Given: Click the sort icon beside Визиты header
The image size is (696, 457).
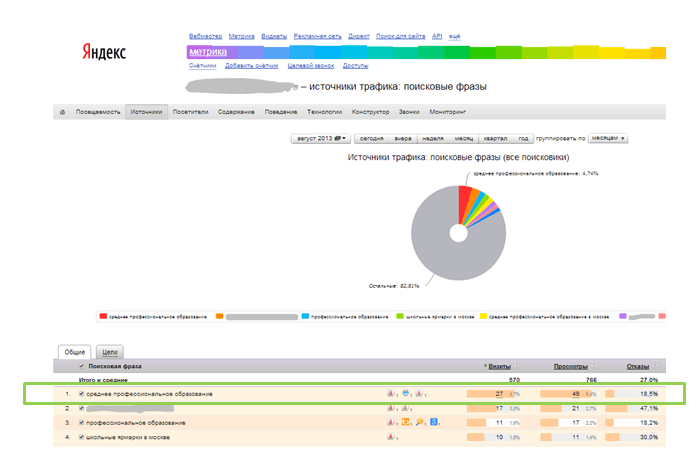Looking at the screenshot, I should (516, 366).
